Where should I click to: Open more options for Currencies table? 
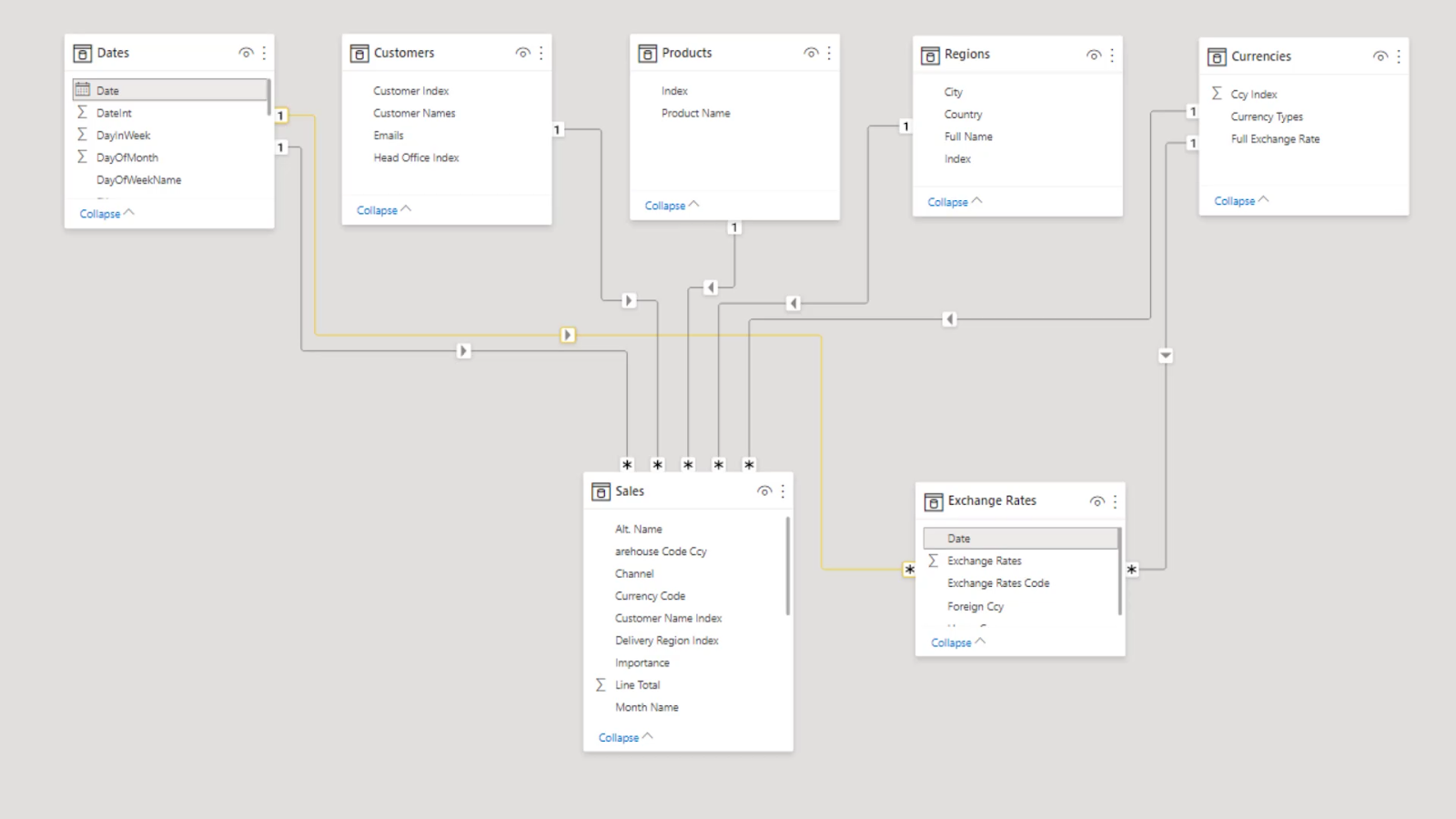click(1399, 56)
